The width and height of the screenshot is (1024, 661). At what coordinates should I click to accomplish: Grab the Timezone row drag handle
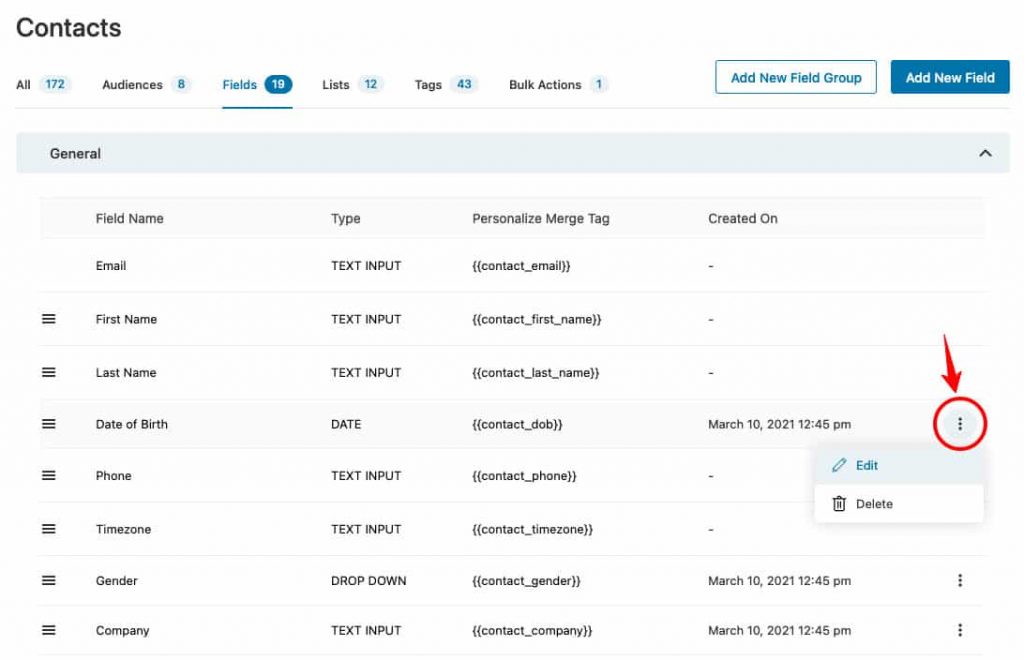pos(49,529)
